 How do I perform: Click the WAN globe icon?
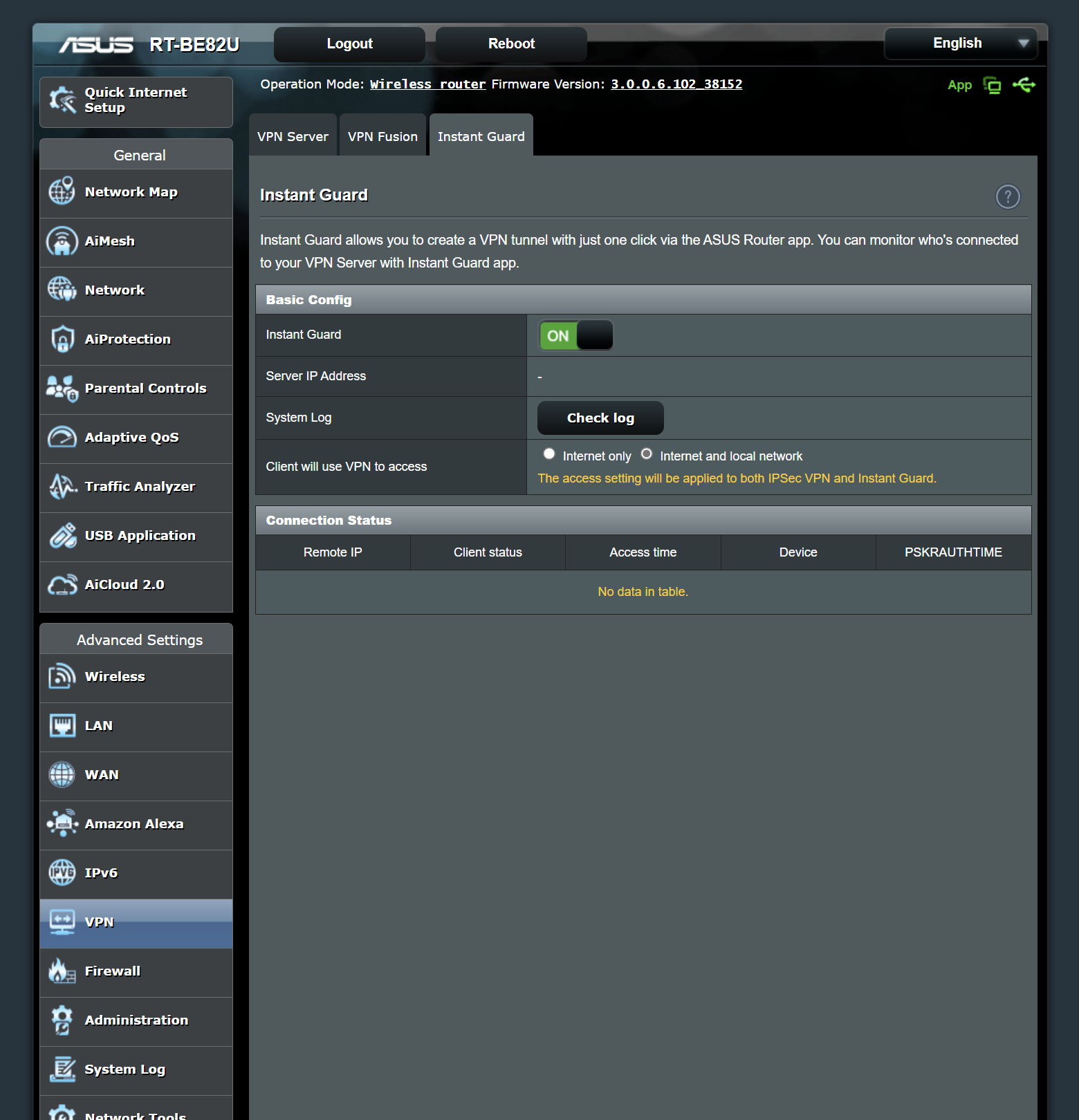tap(62, 774)
